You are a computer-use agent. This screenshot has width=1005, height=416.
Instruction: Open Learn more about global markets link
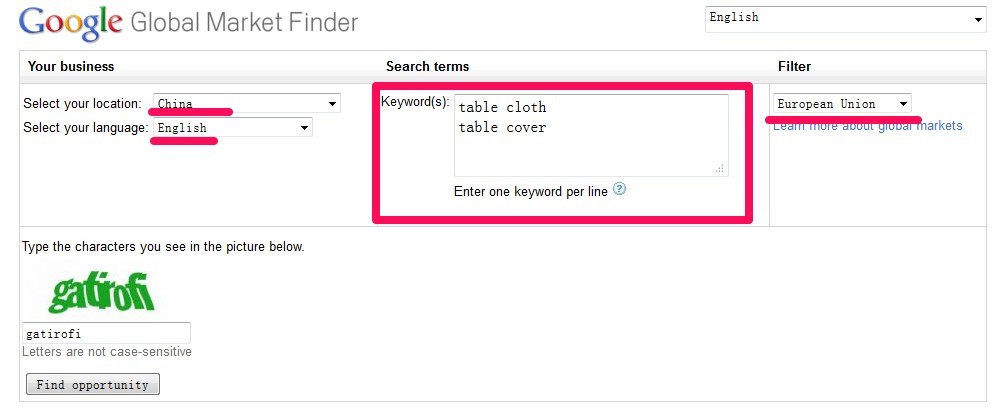868,126
